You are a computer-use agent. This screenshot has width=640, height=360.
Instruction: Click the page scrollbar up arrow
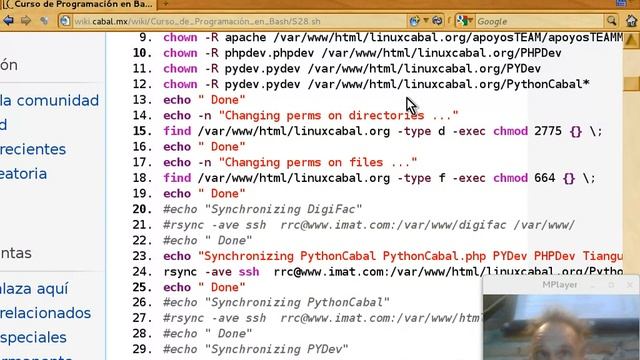631,40
